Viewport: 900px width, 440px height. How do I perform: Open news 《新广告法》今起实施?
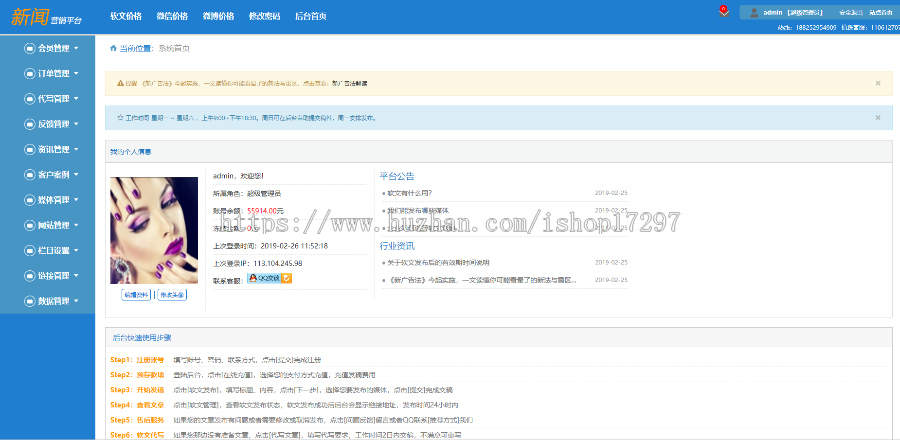[482, 280]
